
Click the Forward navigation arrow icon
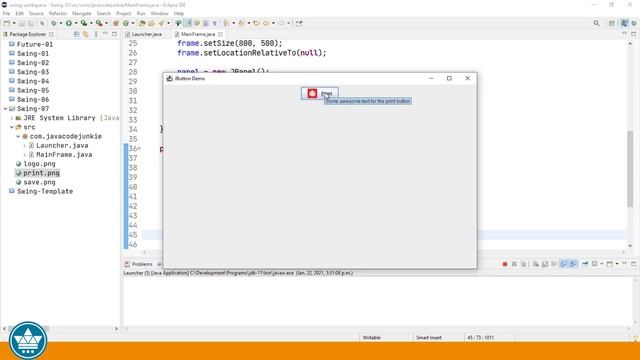(281, 23)
